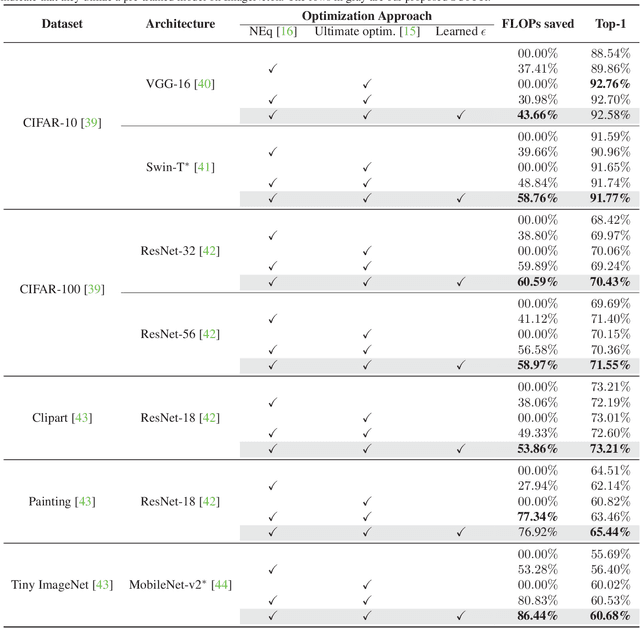Click the FLOPs saved column header
Viewport: 640px width, 628px height.
pyautogui.click(x=537, y=24)
